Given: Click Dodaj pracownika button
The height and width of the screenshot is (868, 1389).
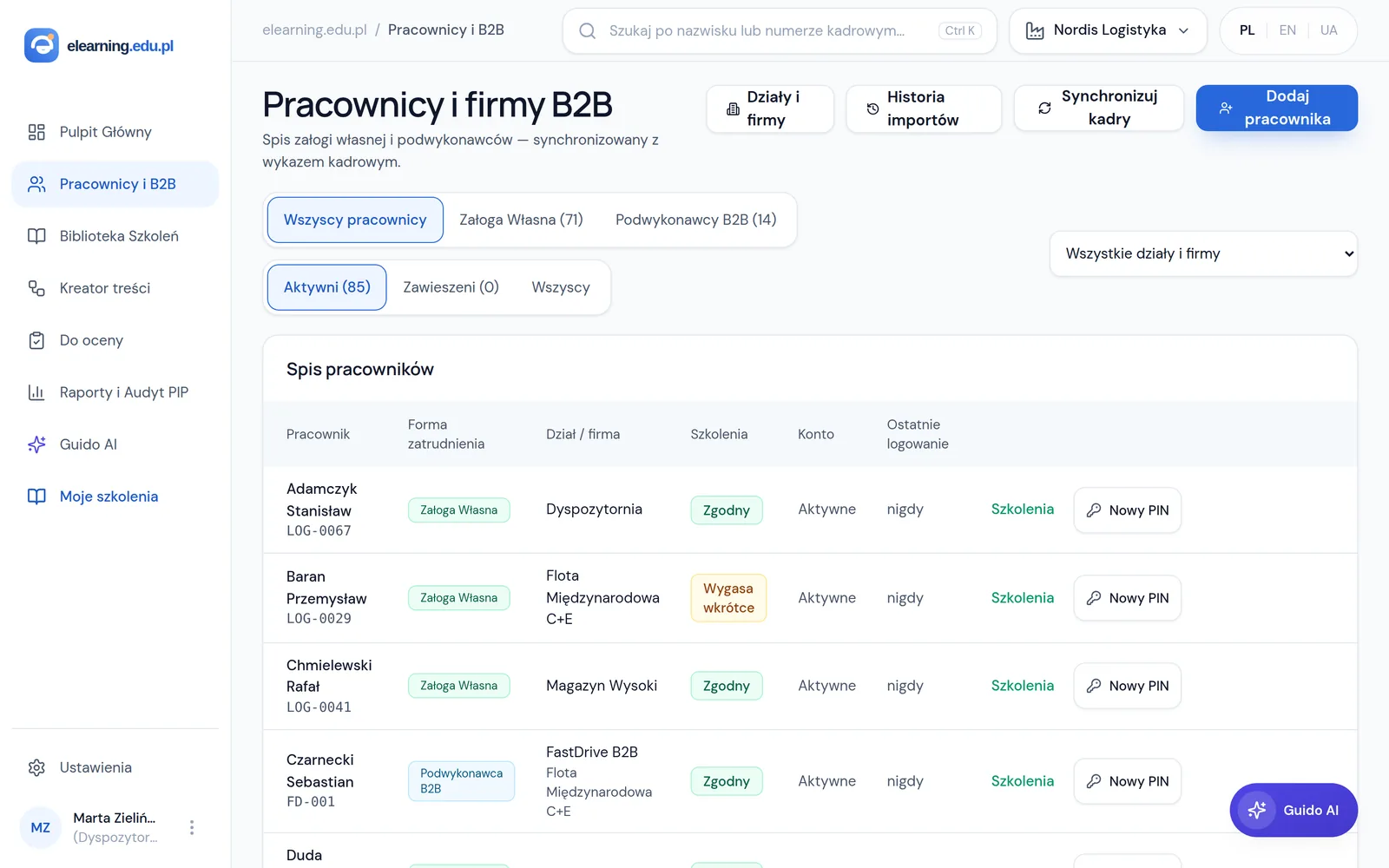Looking at the screenshot, I should coord(1276,108).
